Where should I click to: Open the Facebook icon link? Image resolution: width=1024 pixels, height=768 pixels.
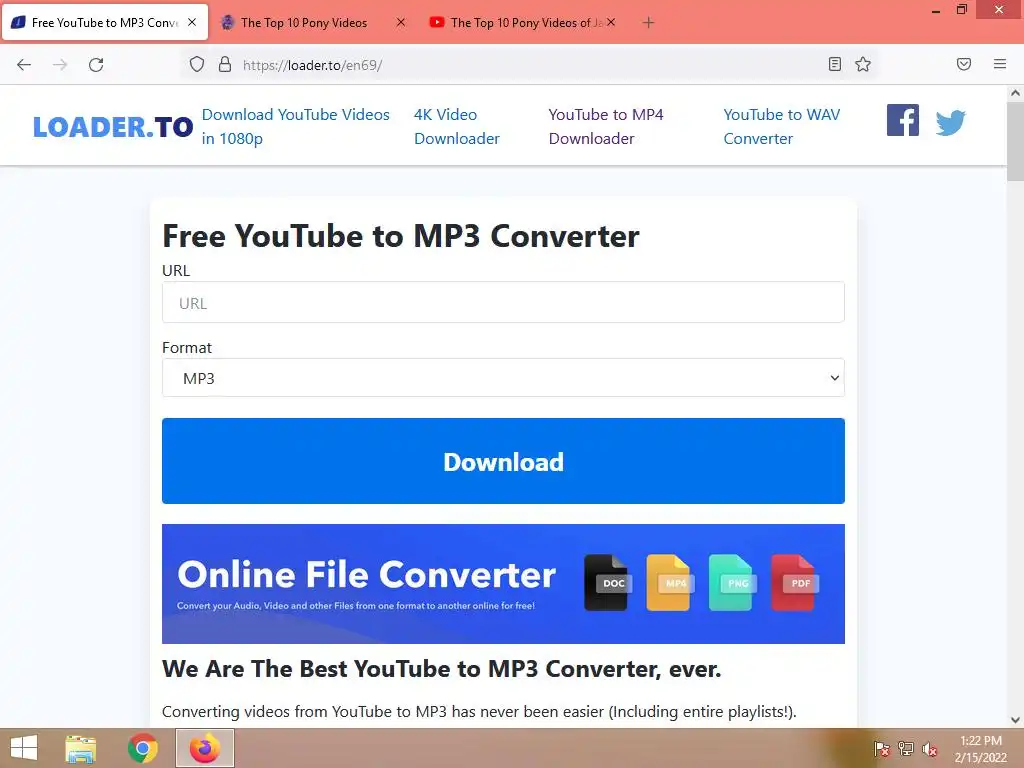coord(903,120)
